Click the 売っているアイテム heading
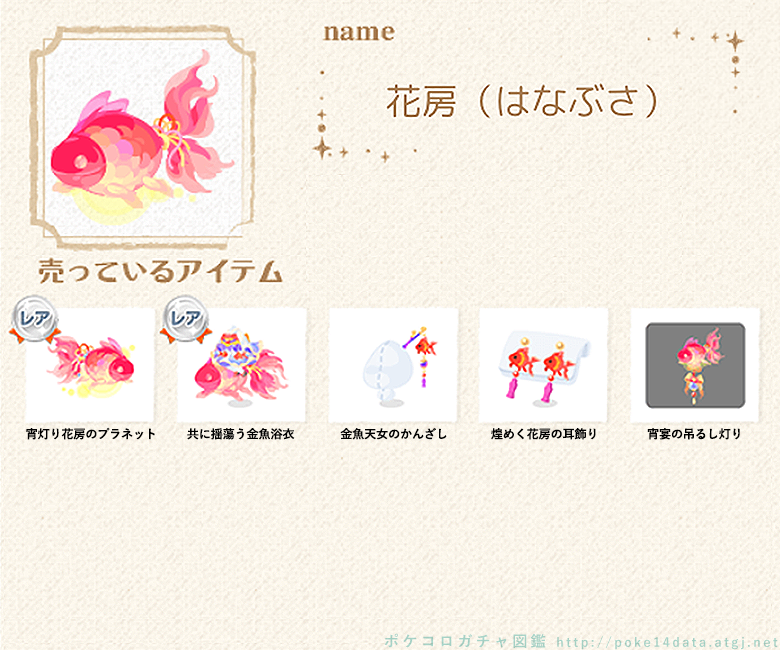 point(160,272)
